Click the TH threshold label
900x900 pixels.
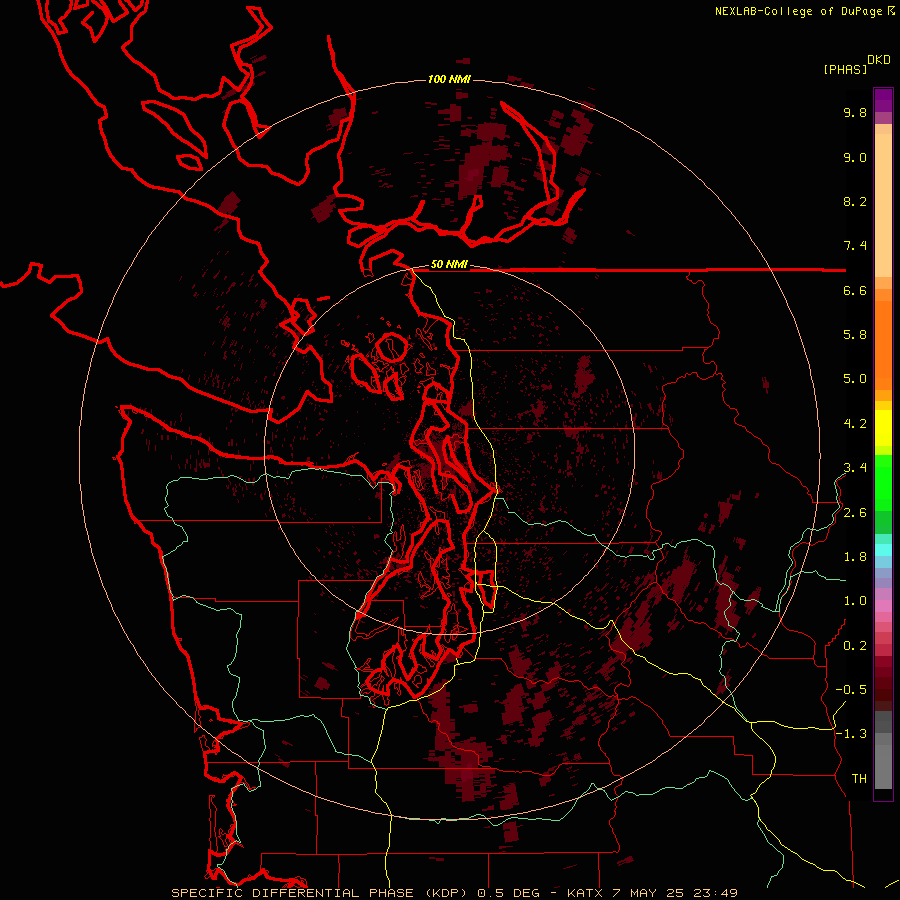(x=859, y=779)
